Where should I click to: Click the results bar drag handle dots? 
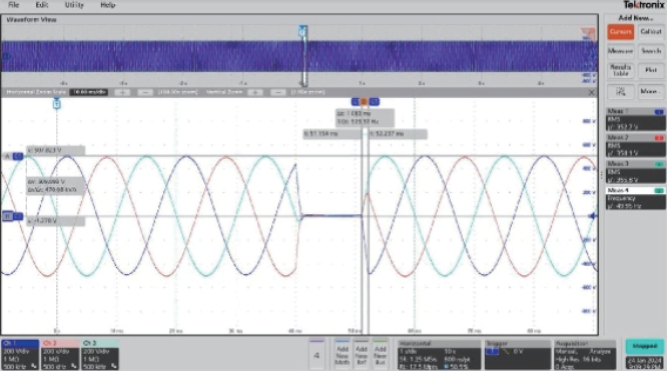point(601,174)
